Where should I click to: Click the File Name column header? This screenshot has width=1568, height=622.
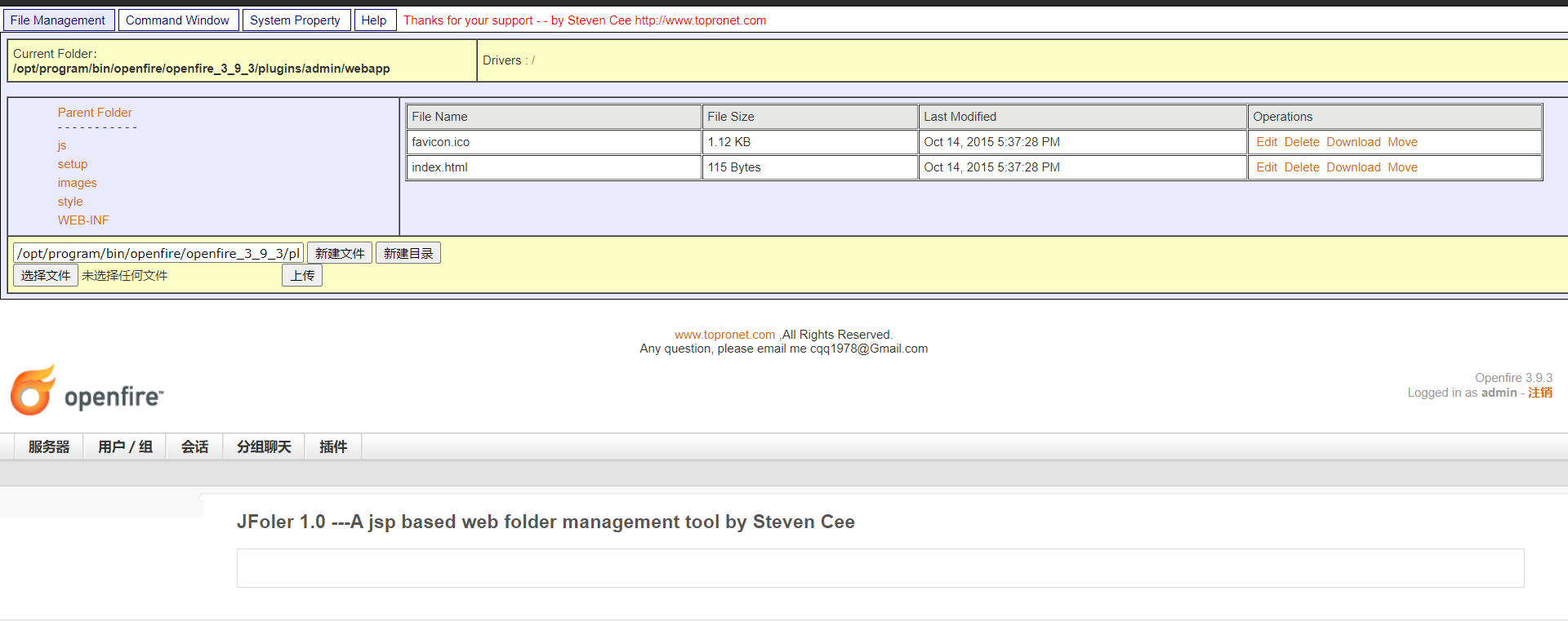click(554, 117)
